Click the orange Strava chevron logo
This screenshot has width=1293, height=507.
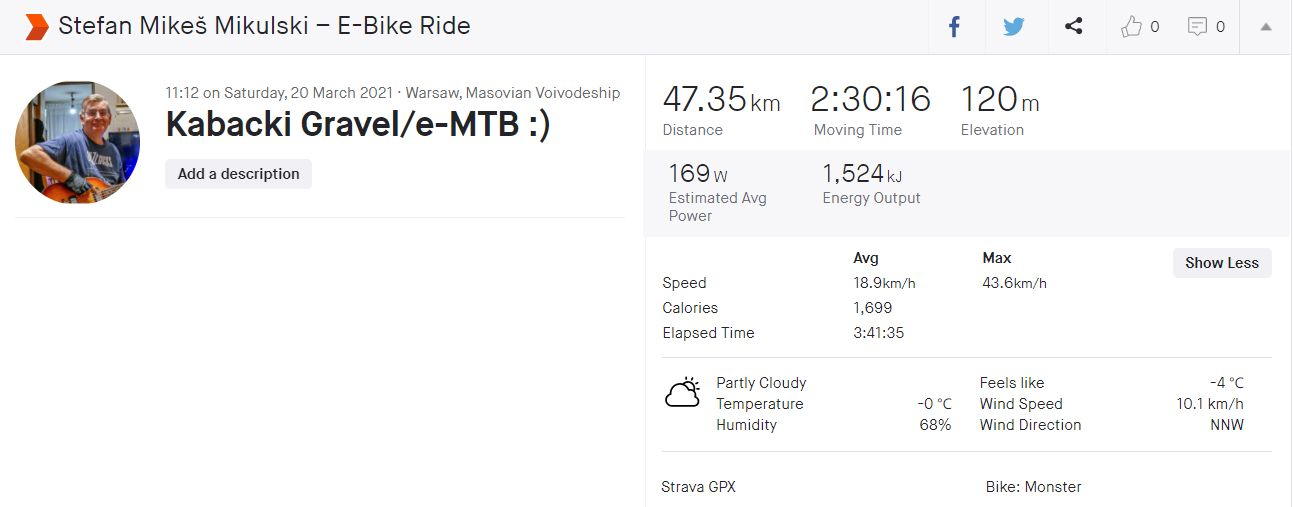point(36,27)
